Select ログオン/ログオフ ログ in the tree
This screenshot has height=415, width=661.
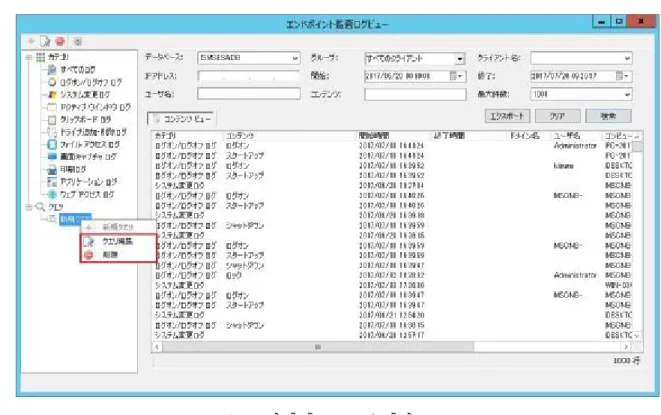click(x=91, y=82)
